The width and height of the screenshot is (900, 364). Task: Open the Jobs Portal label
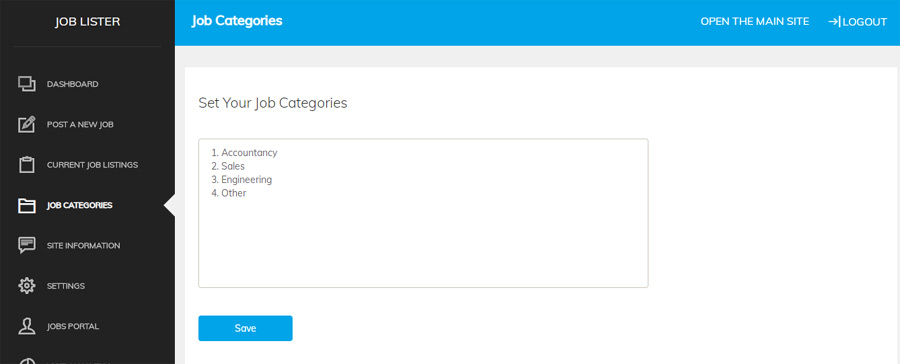coord(73,326)
